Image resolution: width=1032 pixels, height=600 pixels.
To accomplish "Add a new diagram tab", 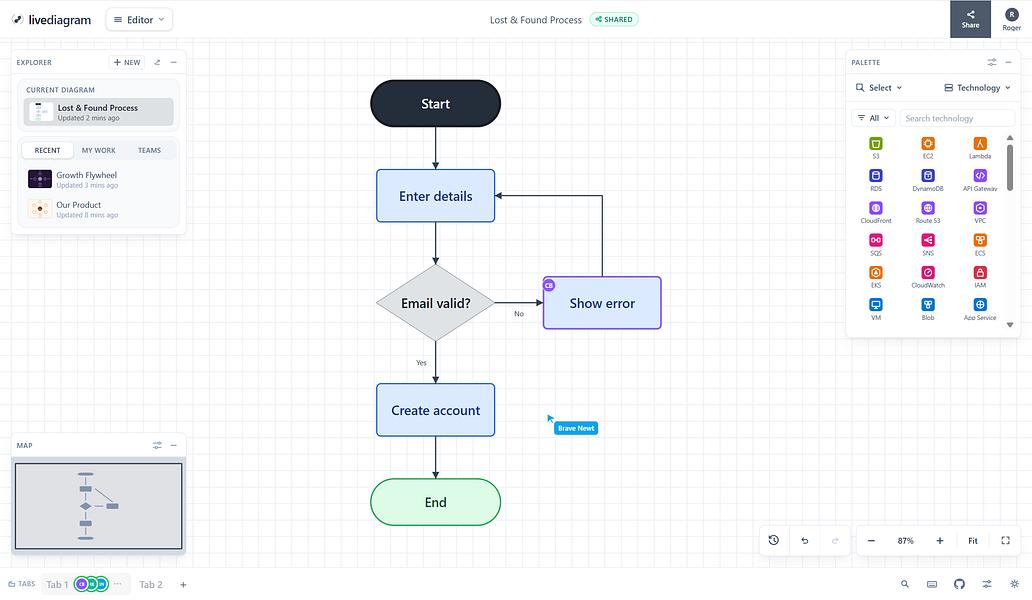I will point(183,584).
